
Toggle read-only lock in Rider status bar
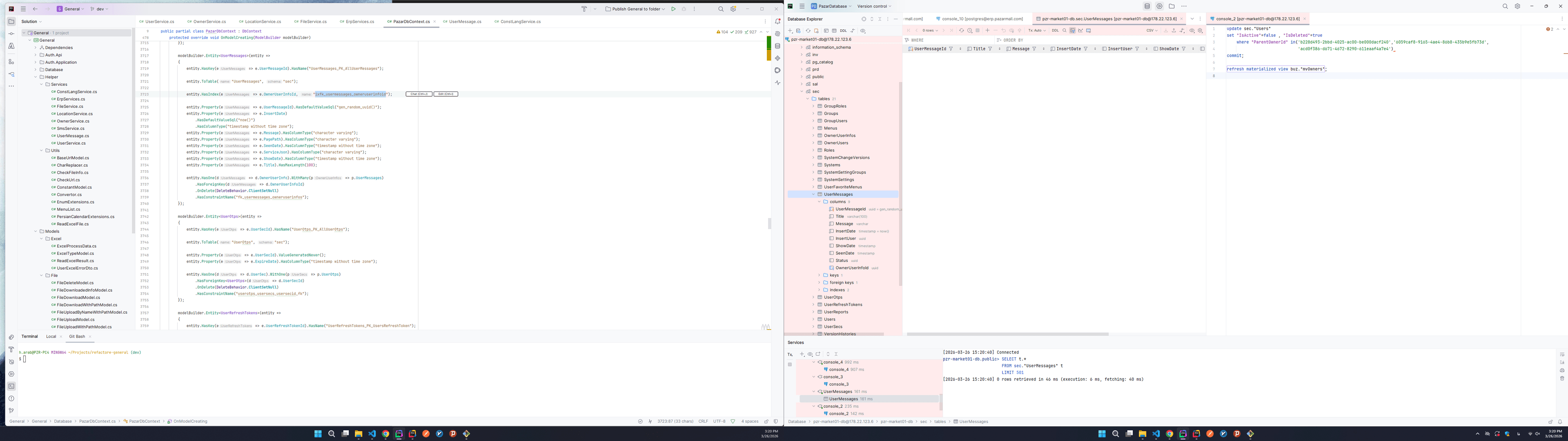[x=766, y=421]
